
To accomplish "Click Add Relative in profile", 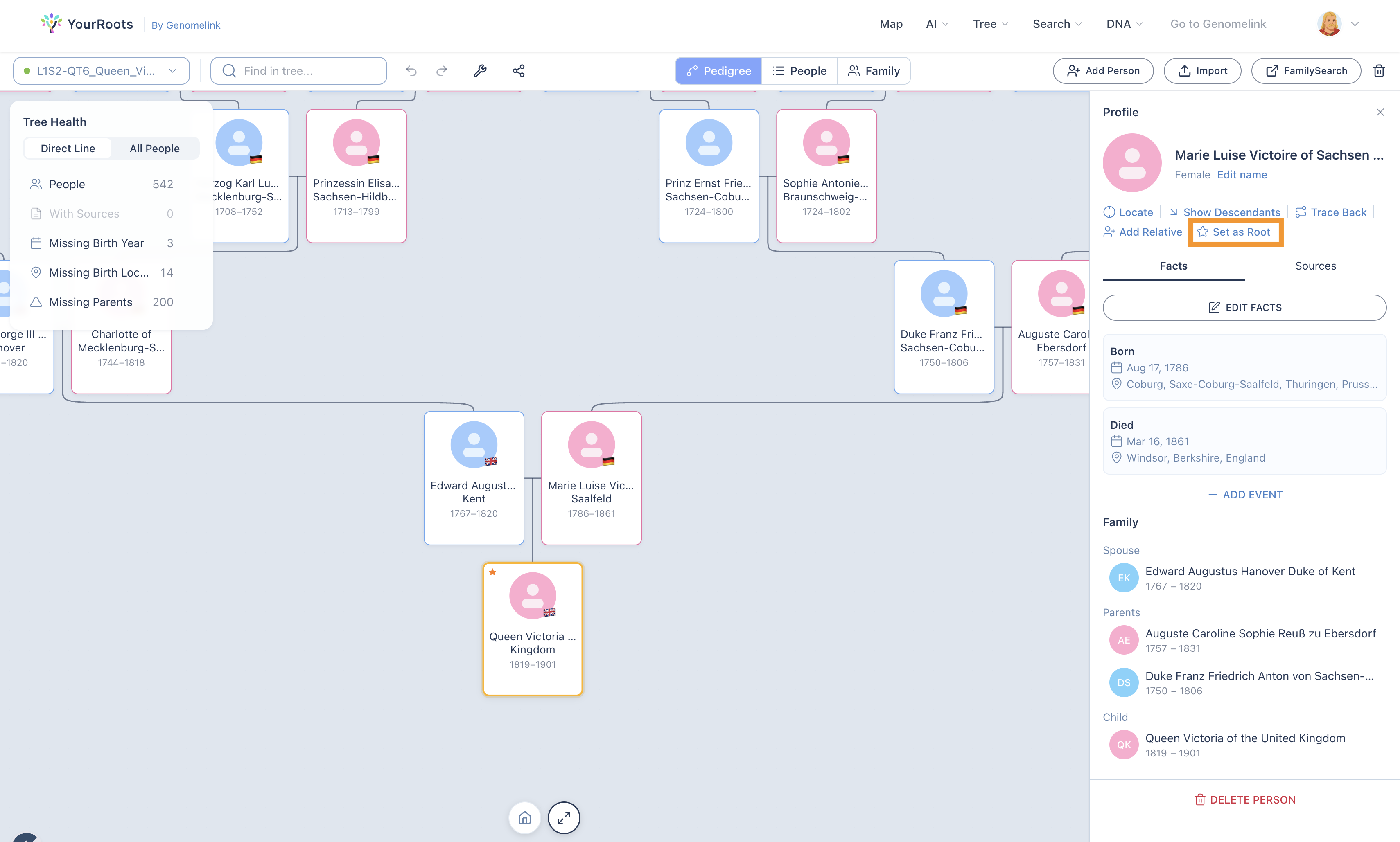I will coord(1142,232).
